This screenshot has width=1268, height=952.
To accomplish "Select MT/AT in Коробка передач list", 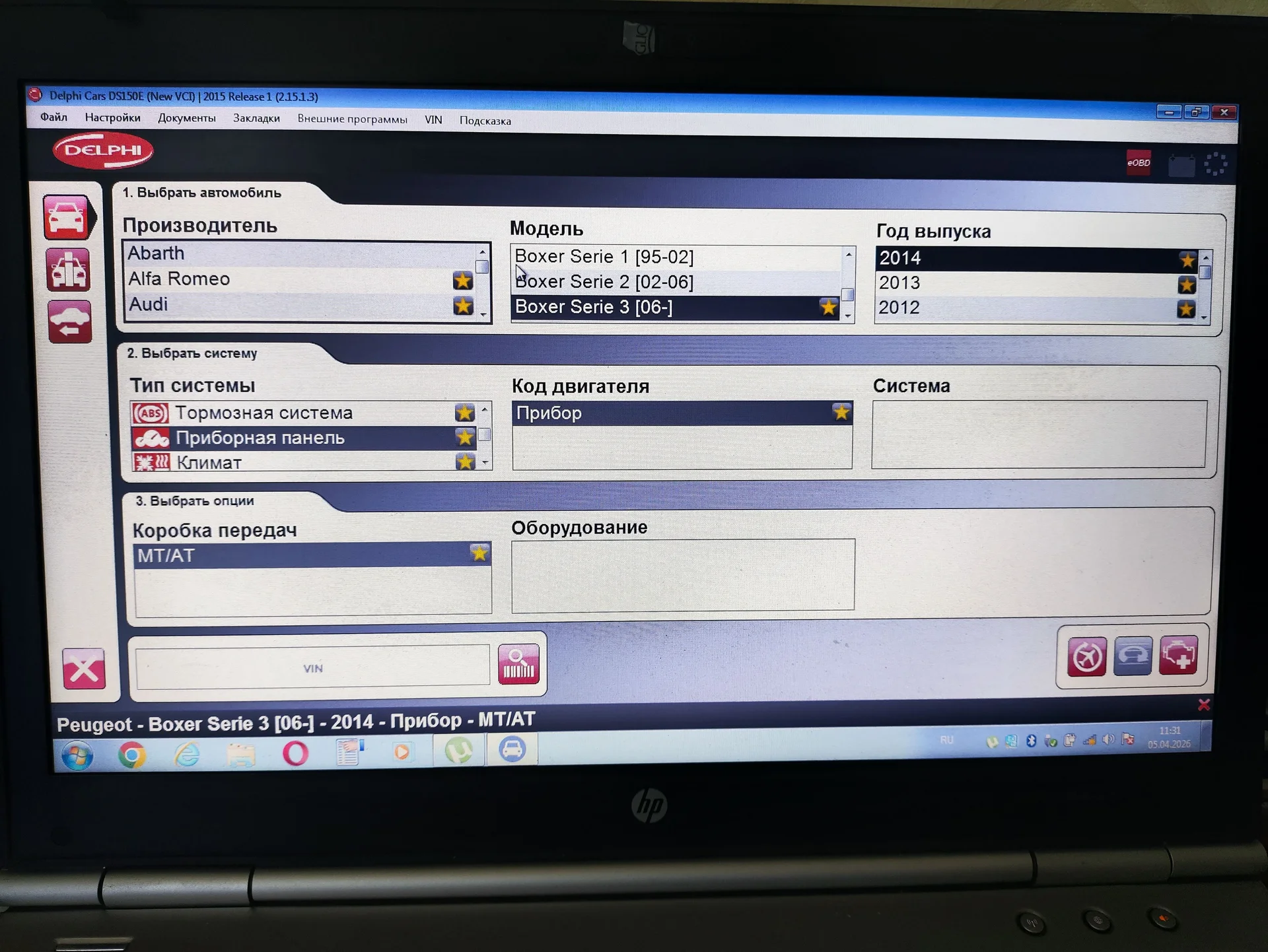I will (x=312, y=555).
